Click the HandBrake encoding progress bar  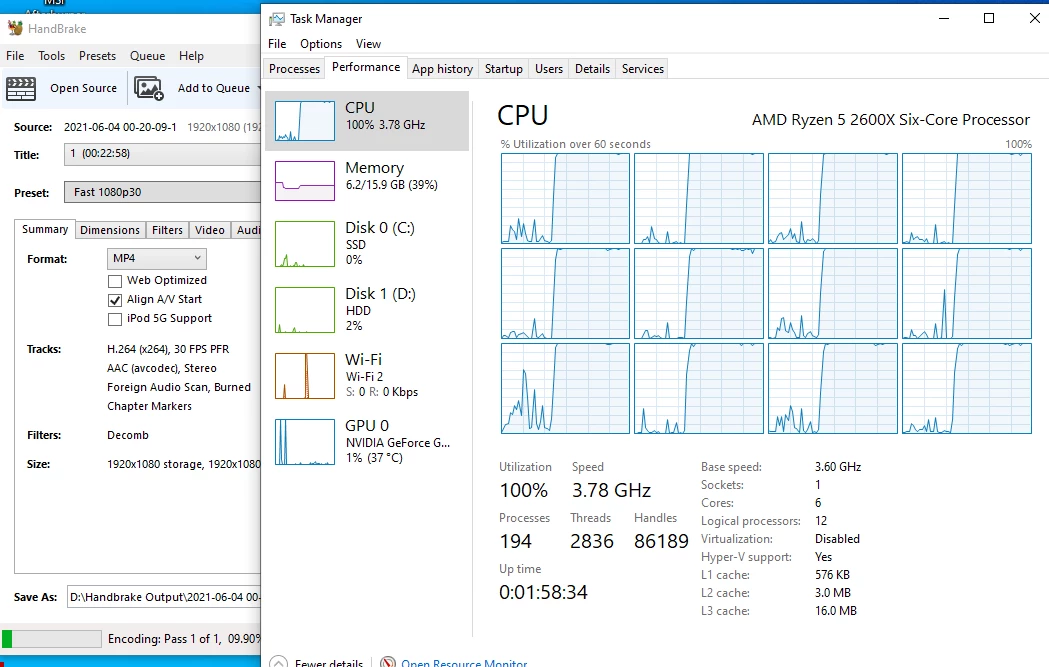coord(52,639)
